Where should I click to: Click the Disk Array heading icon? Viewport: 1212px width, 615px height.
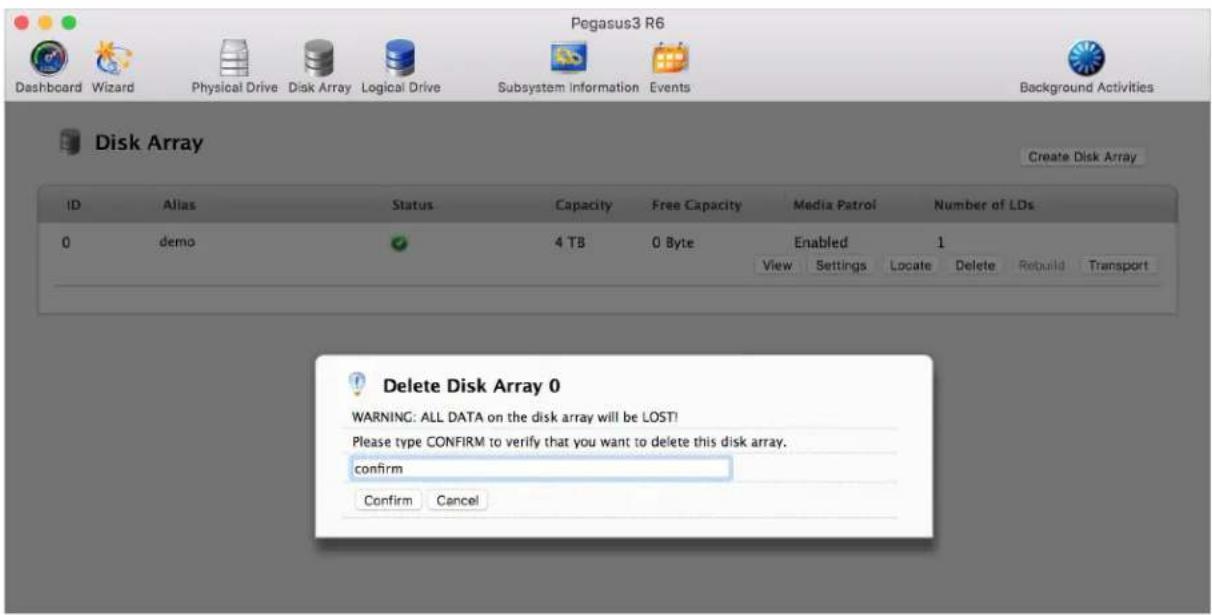pyautogui.click(x=69, y=143)
